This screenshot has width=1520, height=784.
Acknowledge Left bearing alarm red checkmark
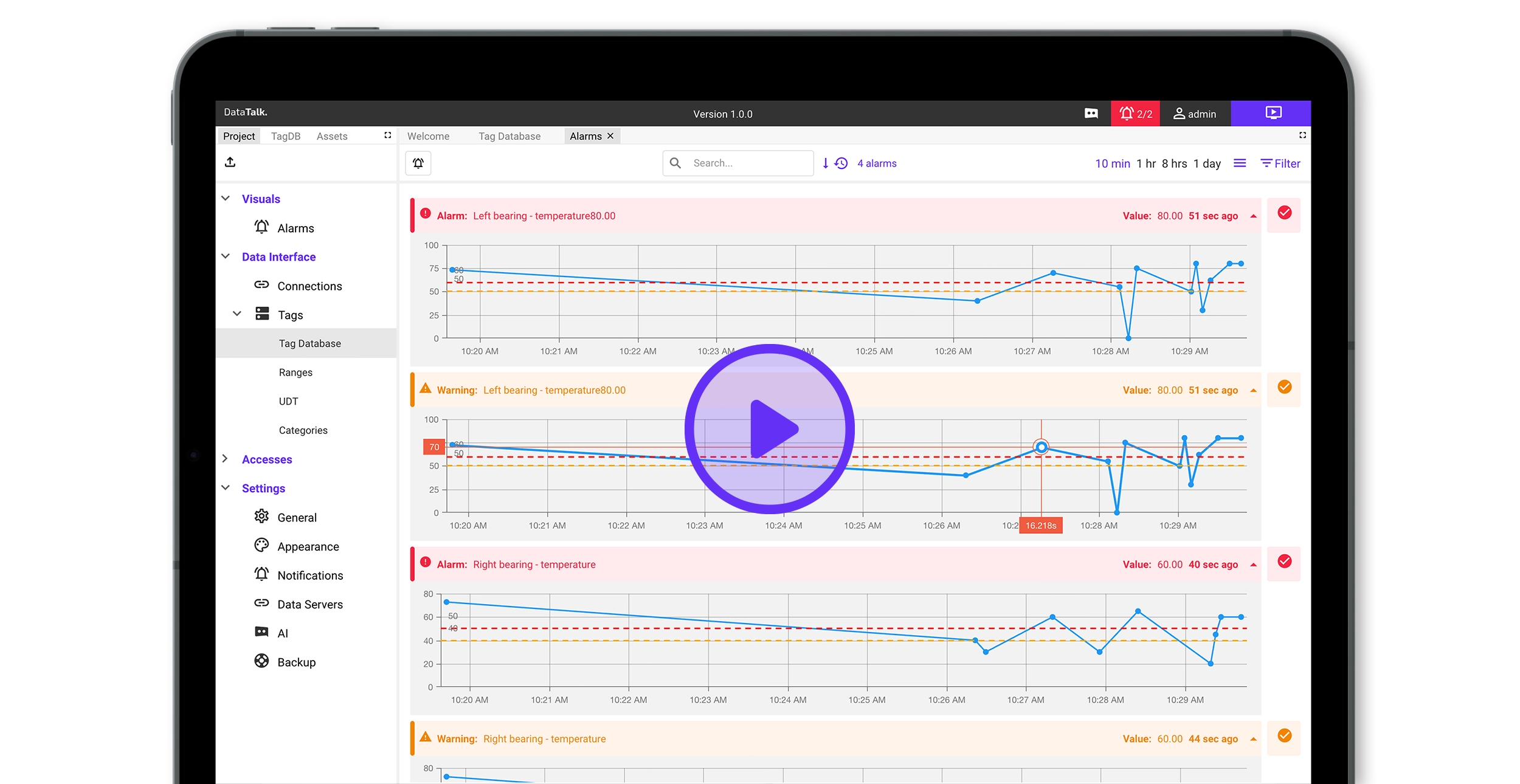1284,213
